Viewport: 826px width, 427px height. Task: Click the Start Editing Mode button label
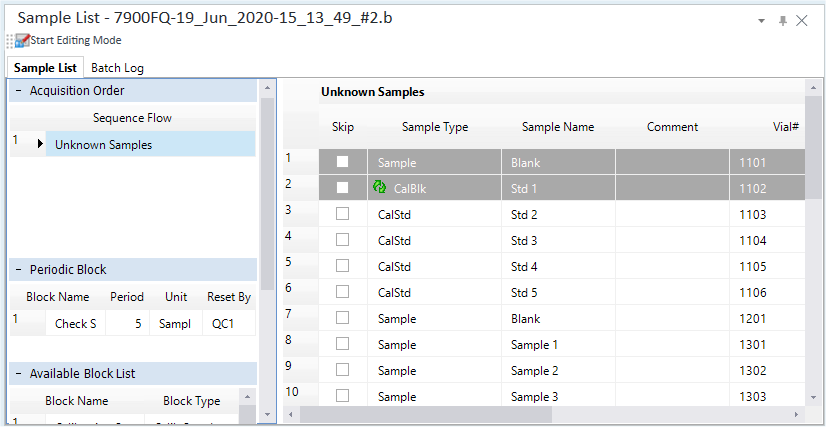click(76, 40)
